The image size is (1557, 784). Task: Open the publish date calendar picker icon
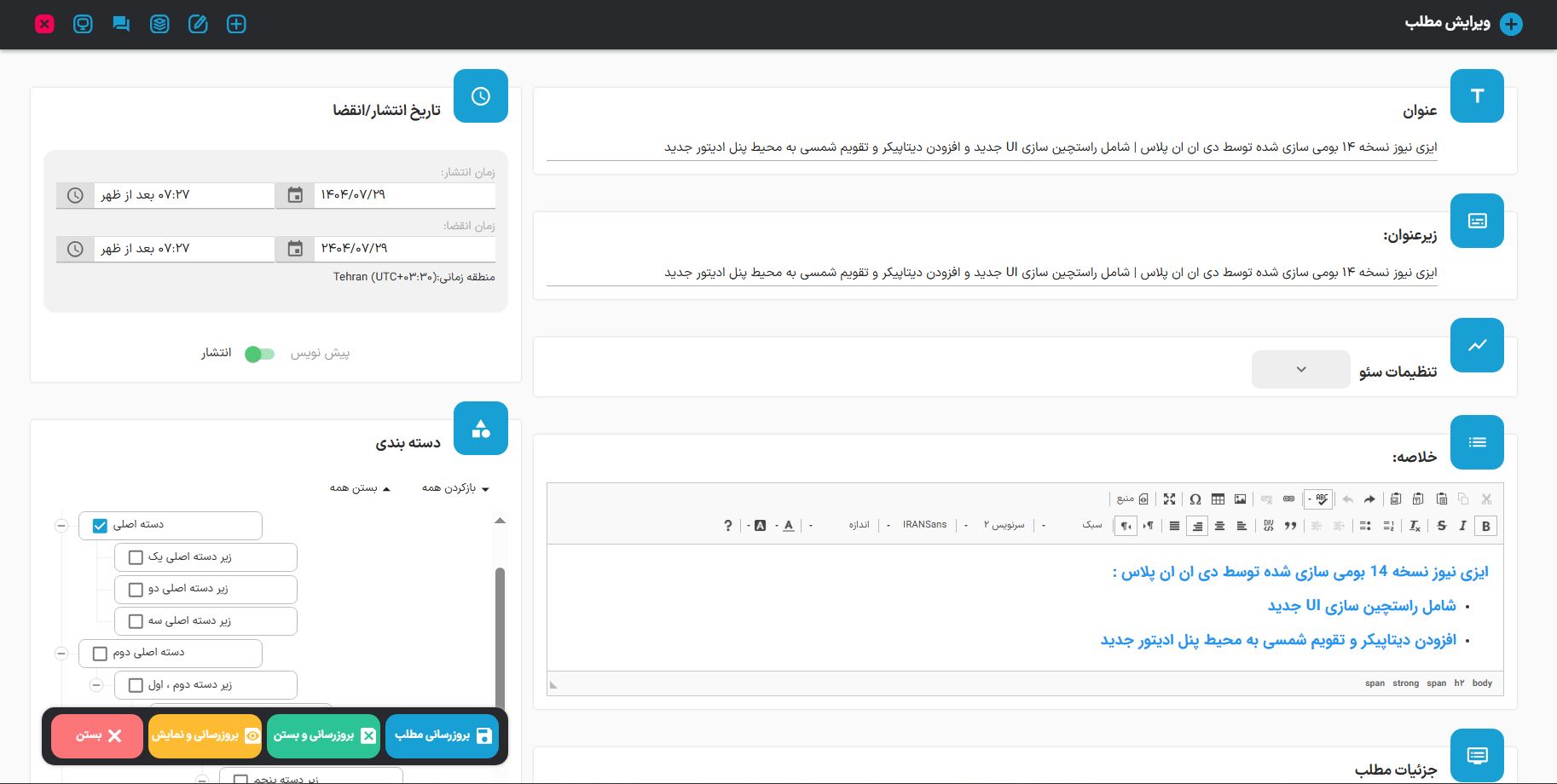(295, 195)
